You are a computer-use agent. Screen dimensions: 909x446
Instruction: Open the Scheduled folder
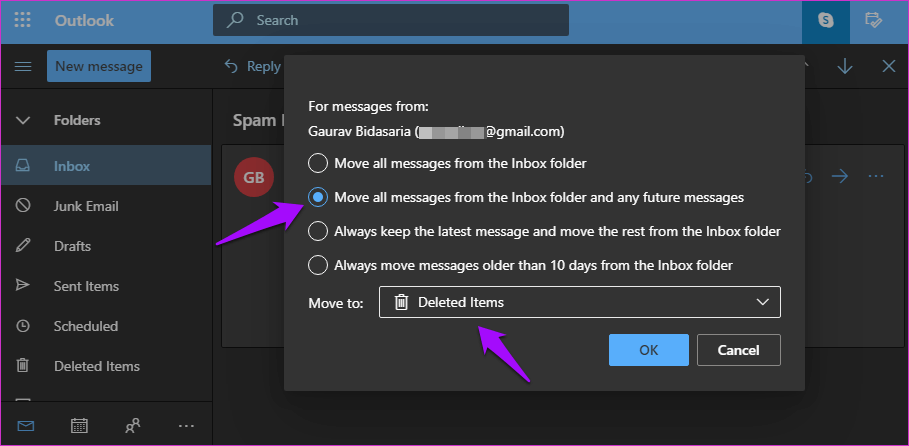point(106,326)
